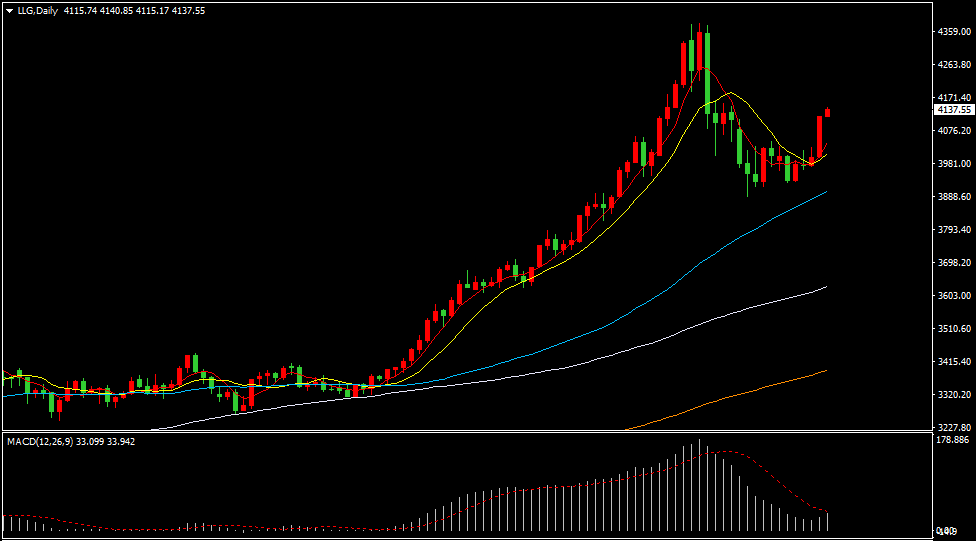The height and width of the screenshot is (541, 976).
Task: Click the 4076.20 price axis level
Action: pyautogui.click(x=954, y=130)
